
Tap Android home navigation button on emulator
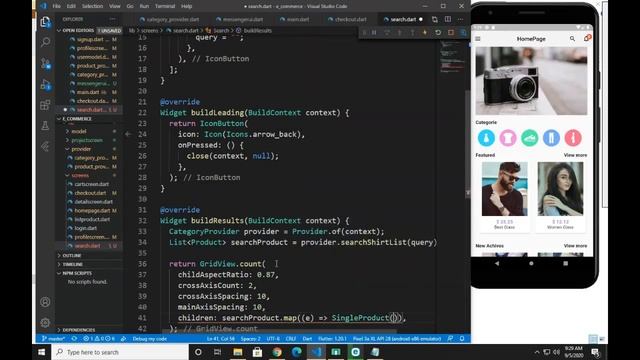(531, 264)
